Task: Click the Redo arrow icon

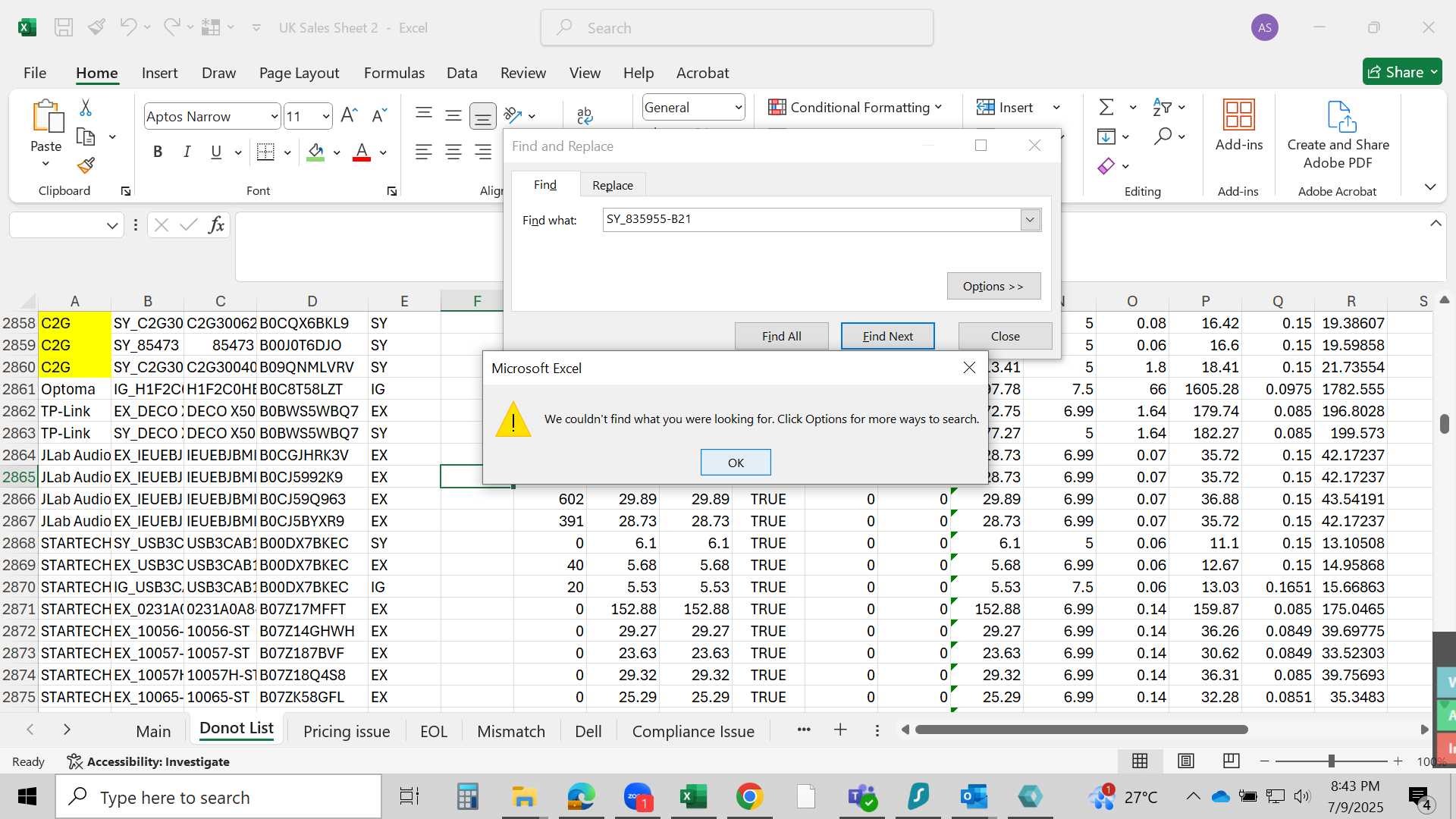Action: point(172,27)
